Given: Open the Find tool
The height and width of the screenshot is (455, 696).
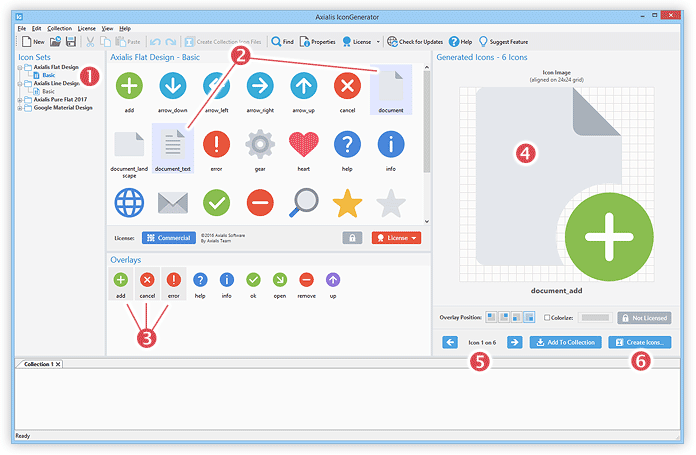Looking at the screenshot, I should 282,42.
